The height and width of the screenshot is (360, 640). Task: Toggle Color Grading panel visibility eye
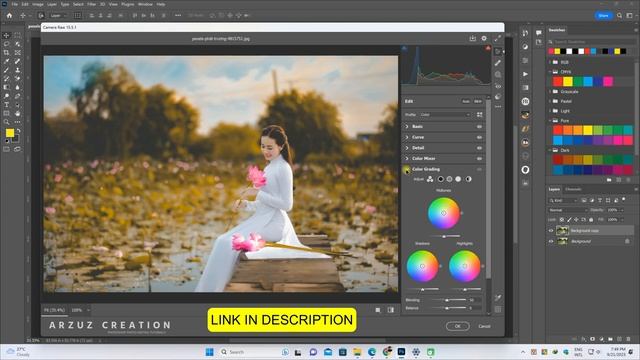coord(480,169)
